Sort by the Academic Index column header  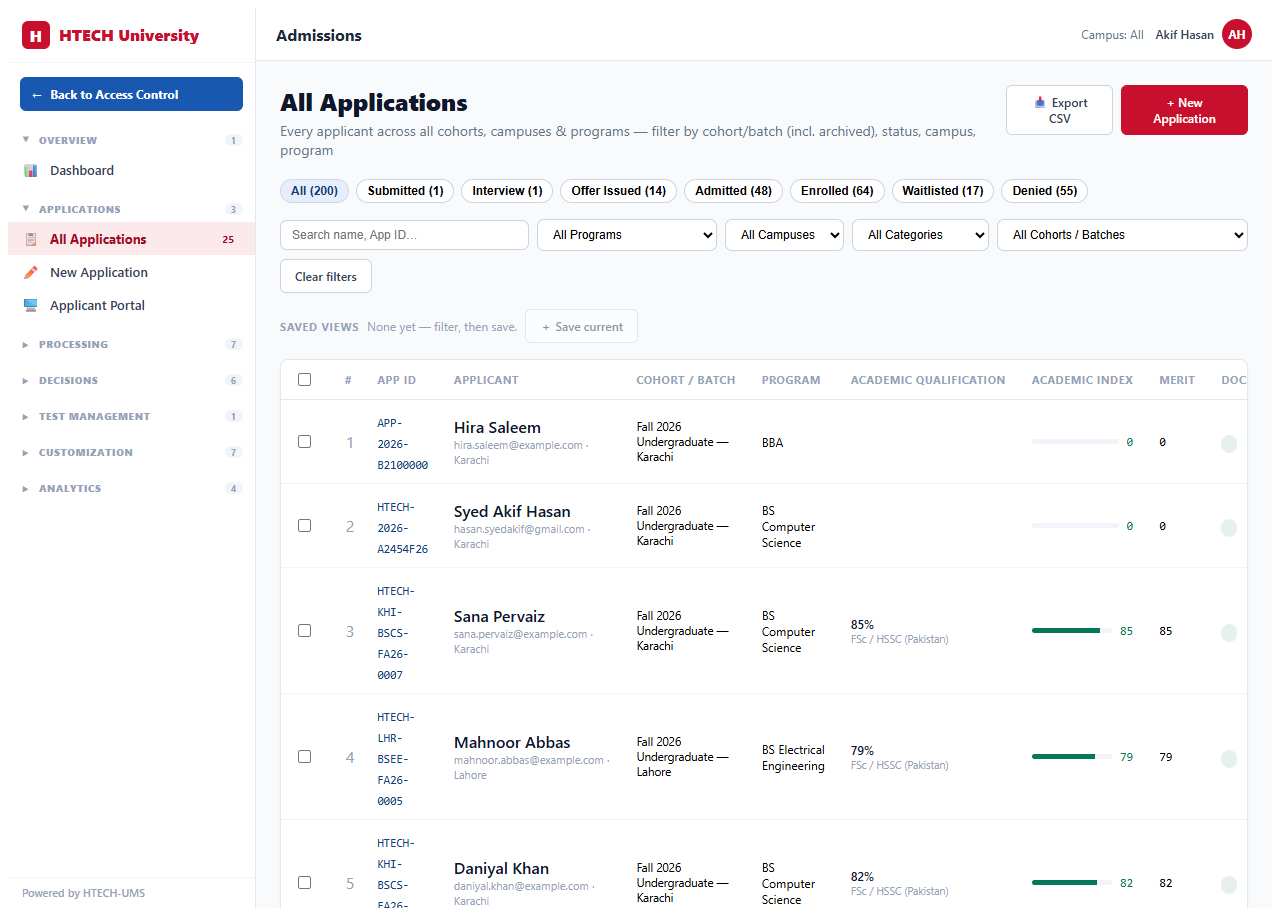(1082, 380)
